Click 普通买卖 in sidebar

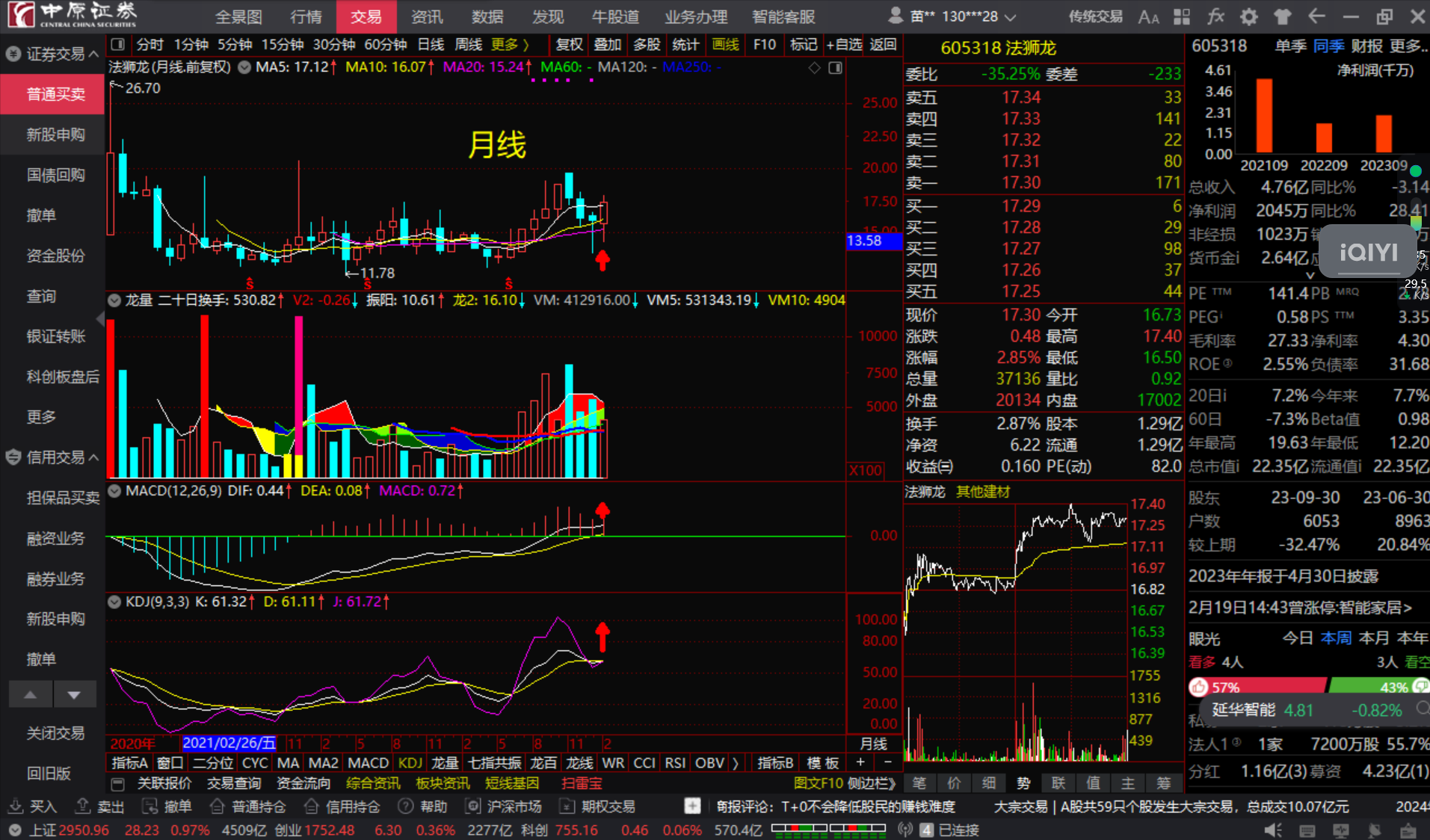(53, 94)
